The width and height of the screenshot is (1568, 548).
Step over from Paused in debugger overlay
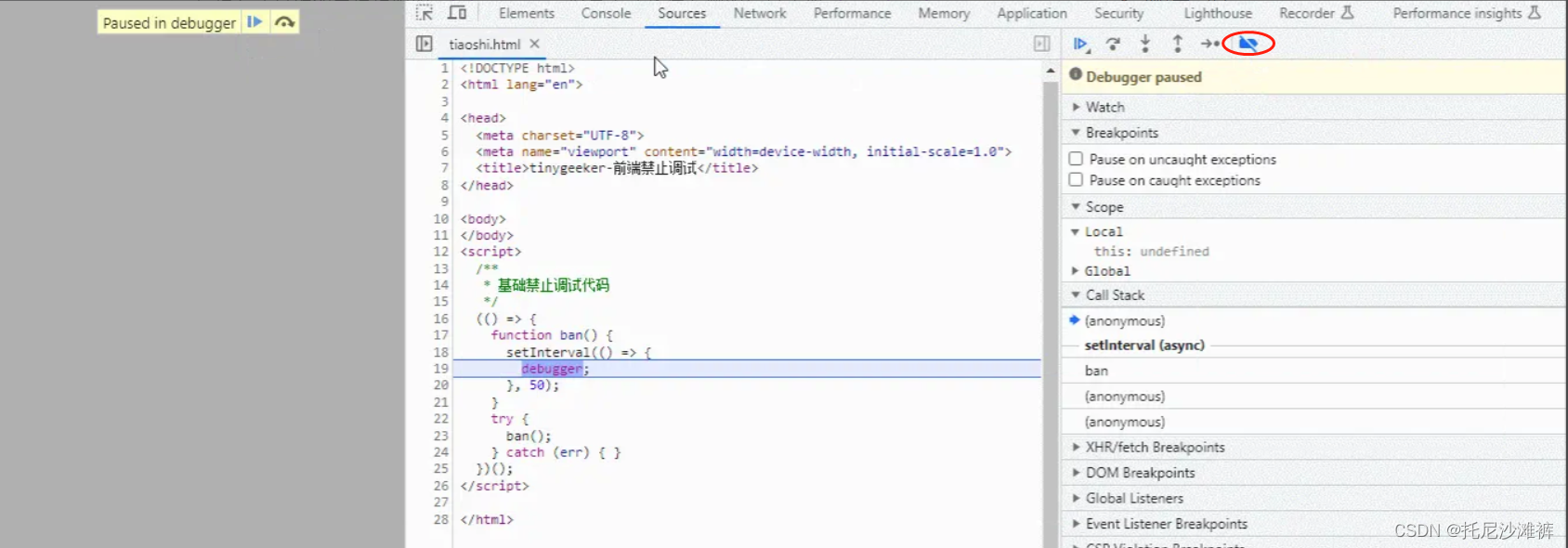(284, 22)
